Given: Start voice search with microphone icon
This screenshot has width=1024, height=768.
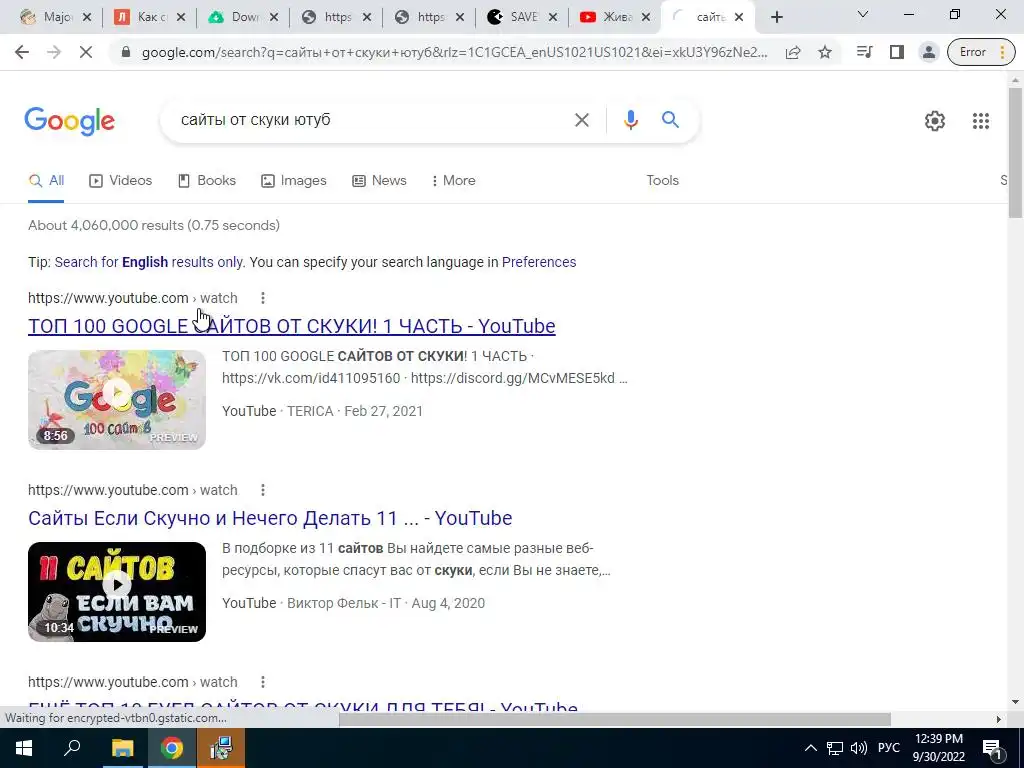Looking at the screenshot, I should point(630,120).
